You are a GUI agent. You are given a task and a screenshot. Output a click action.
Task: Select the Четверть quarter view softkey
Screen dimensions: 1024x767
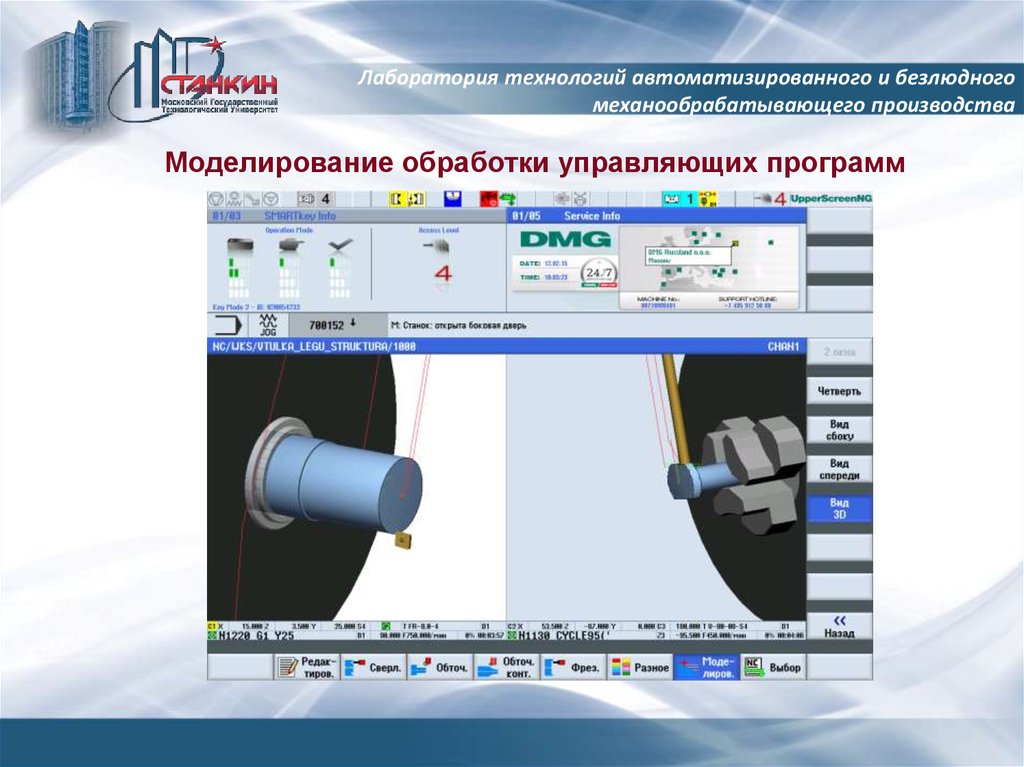tap(839, 391)
